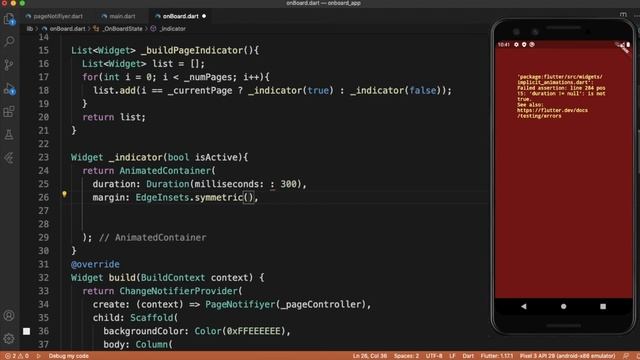Viewport: 640px width, 360px height.
Task: Click the split editor icon at top right
Action: pos(623,16)
